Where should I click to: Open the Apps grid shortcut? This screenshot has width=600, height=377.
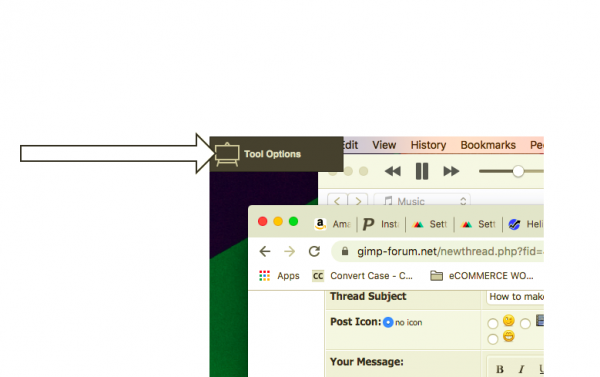[x=279, y=276]
